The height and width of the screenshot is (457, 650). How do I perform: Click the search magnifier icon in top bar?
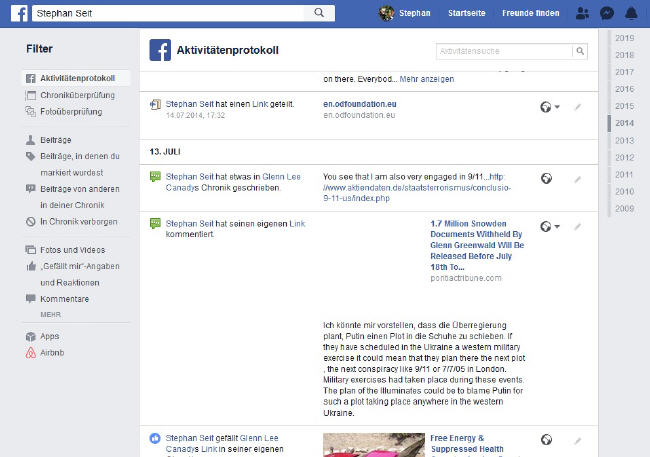coord(319,13)
